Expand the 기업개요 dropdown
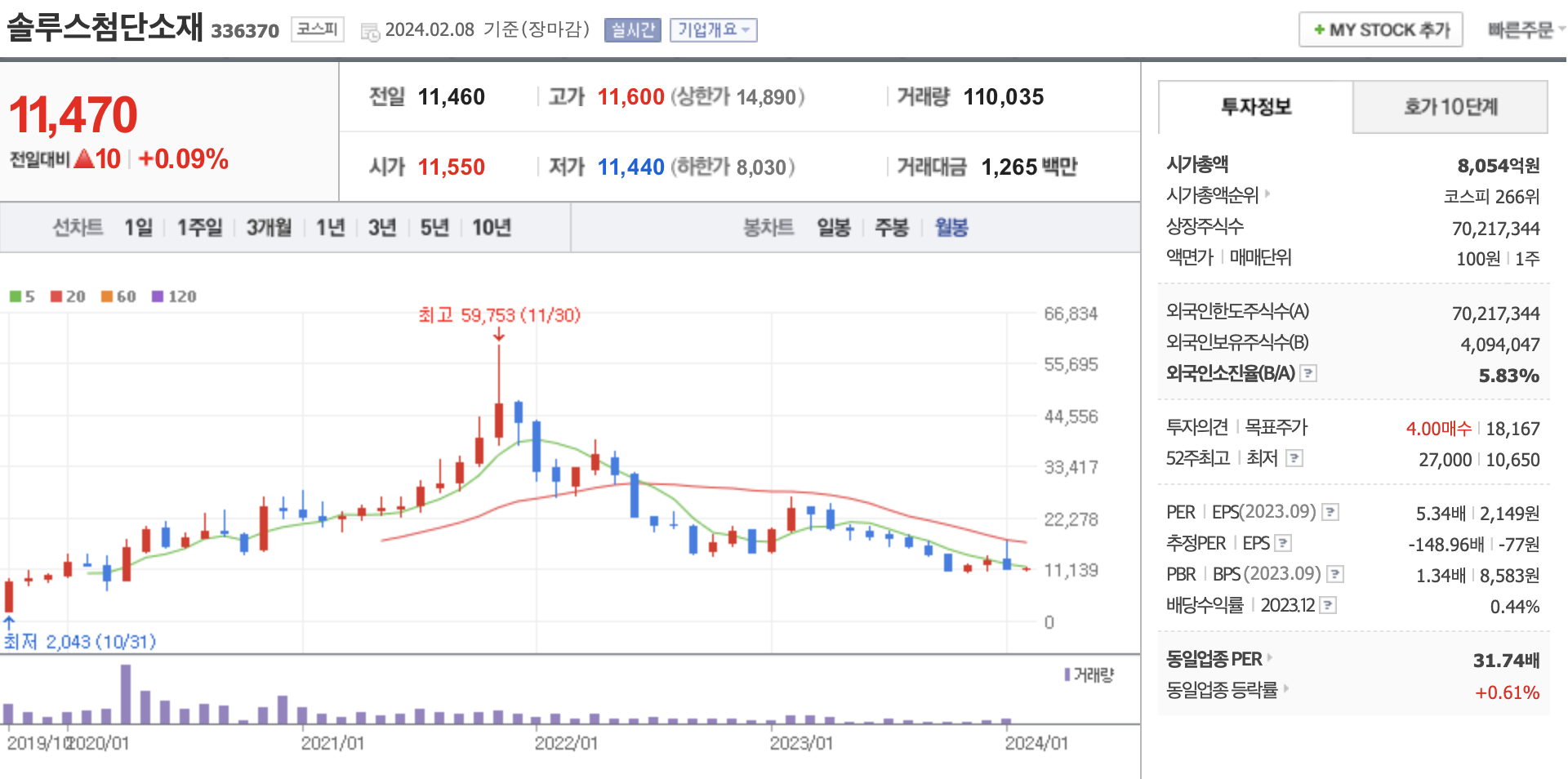 tap(714, 30)
